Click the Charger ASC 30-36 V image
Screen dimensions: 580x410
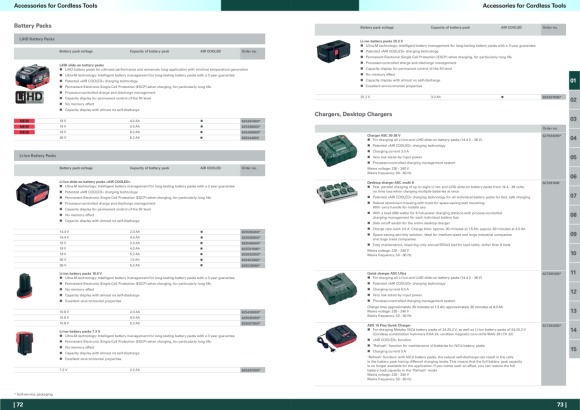pos(337,150)
